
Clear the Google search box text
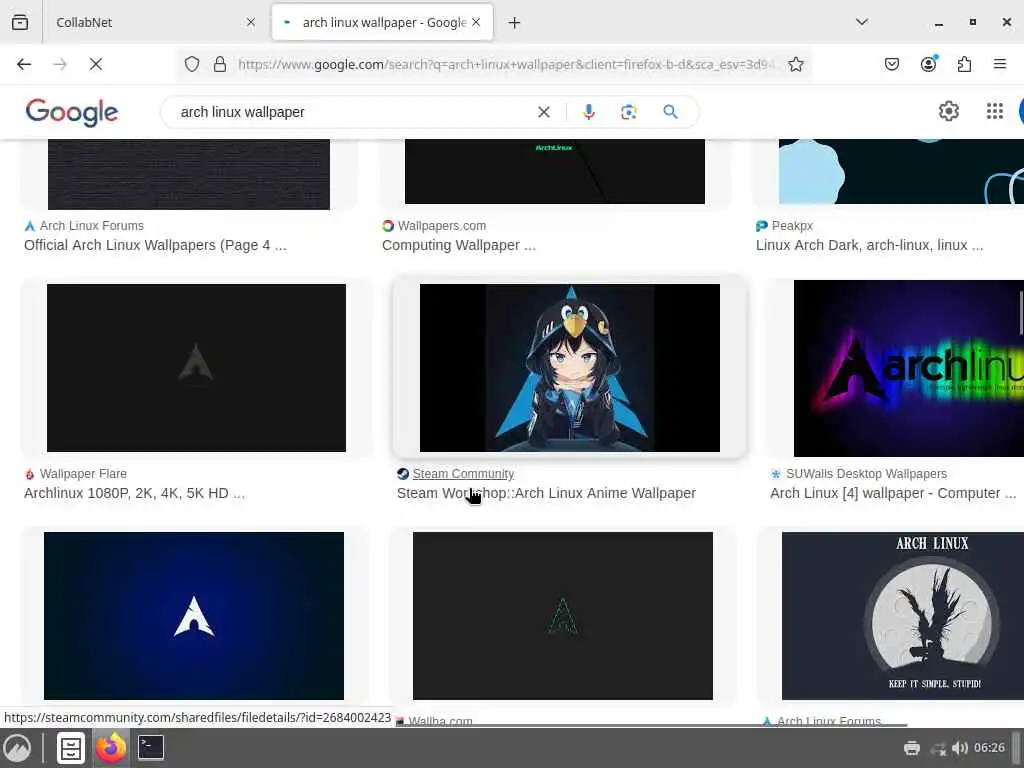pos(543,112)
